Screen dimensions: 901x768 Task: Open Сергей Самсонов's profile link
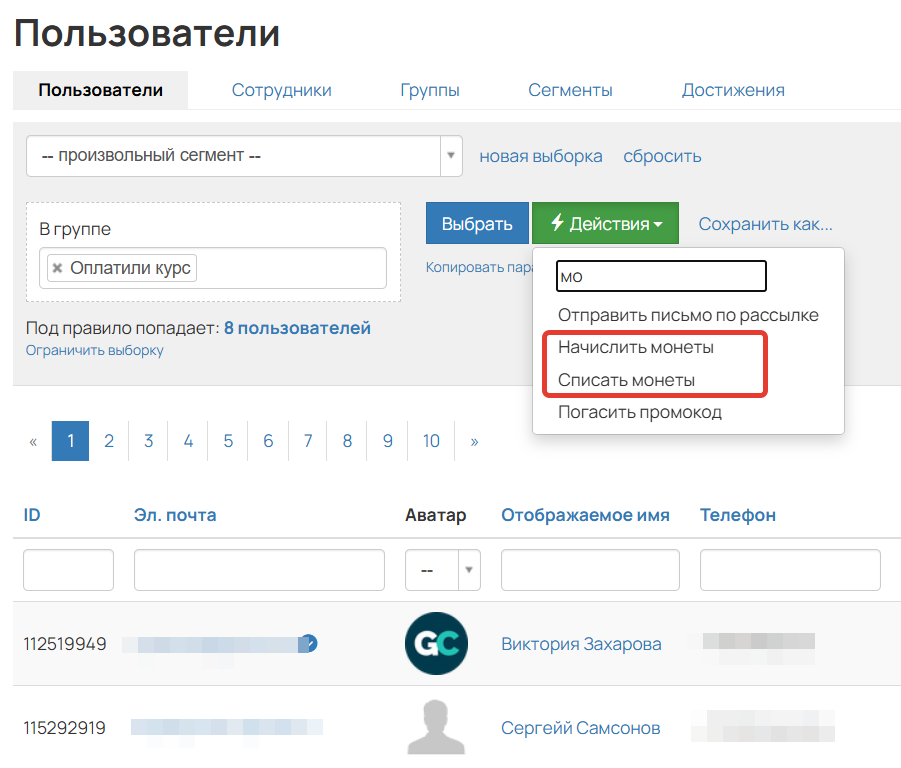tap(580, 728)
